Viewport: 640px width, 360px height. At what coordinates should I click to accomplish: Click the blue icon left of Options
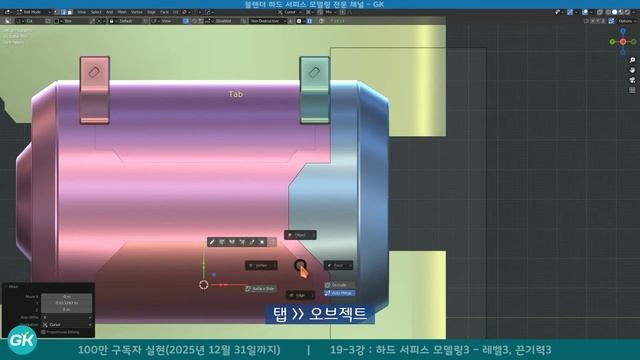pyautogui.click(x=611, y=21)
